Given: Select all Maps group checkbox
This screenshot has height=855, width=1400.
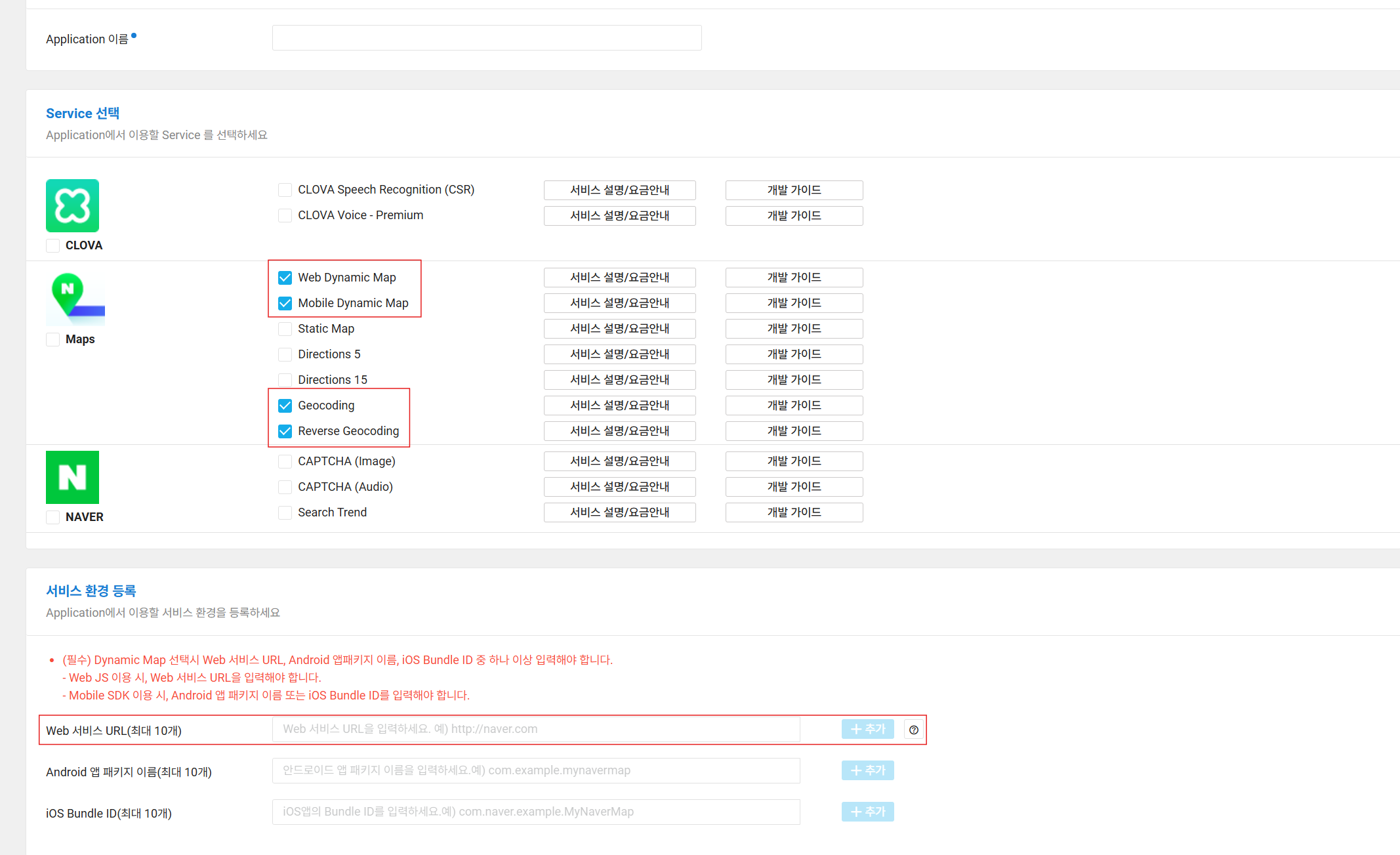Looking at the screenshot, I should [x=53, y=339].
